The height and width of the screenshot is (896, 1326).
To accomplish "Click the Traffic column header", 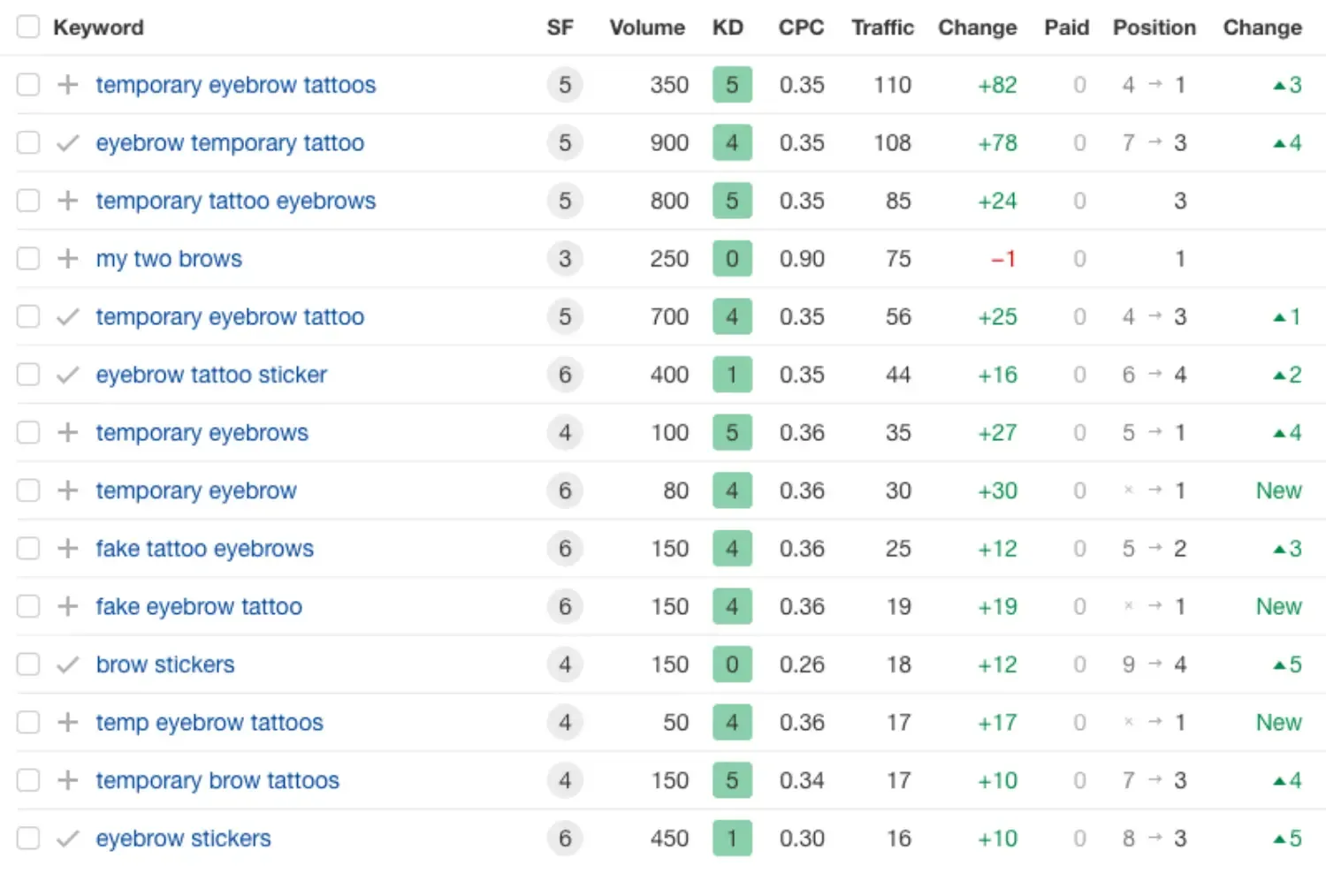I will point(882,27).
